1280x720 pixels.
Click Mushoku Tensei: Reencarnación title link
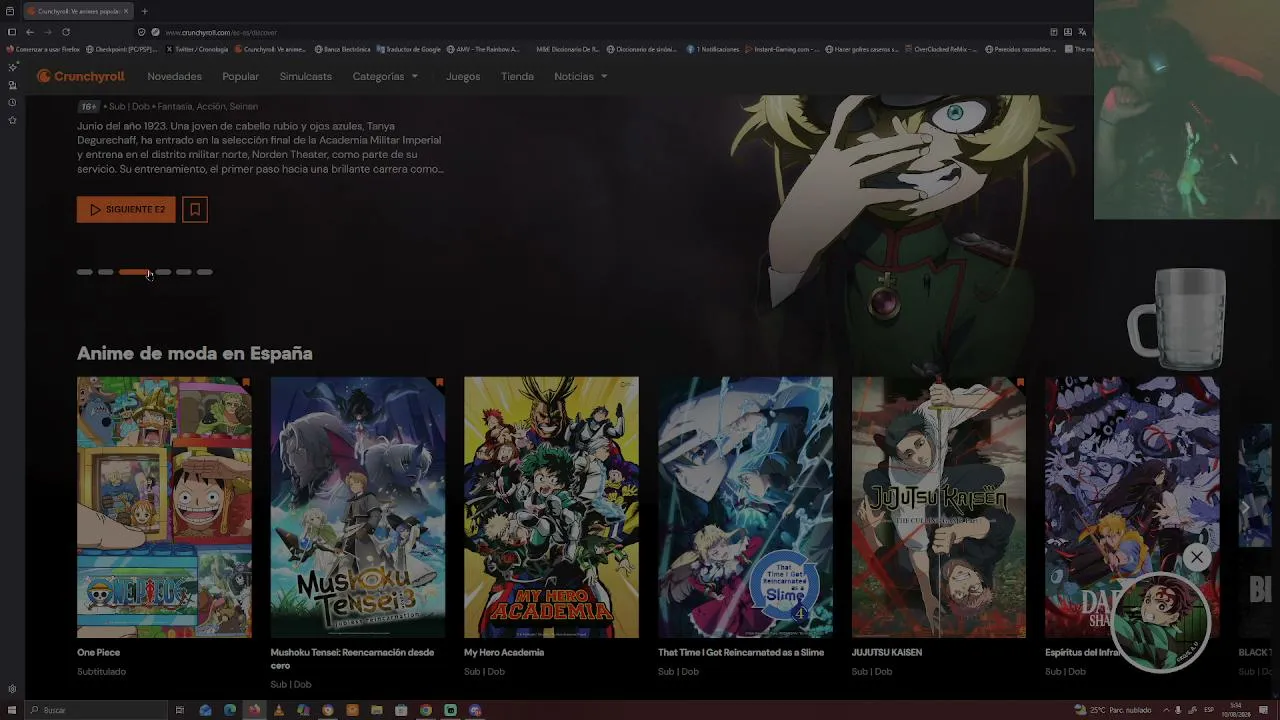[352, 658]
